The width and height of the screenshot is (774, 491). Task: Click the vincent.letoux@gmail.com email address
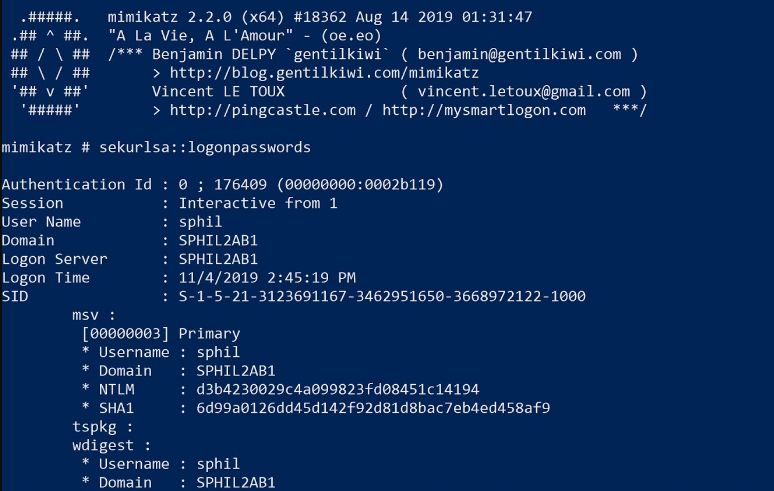(524, 91)
